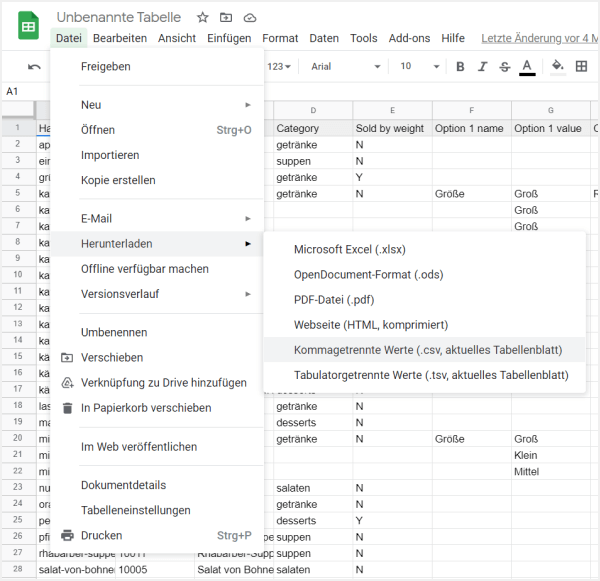Check cloud save status icon
Viewport: 600px width, 581px height.
(249, 17)
